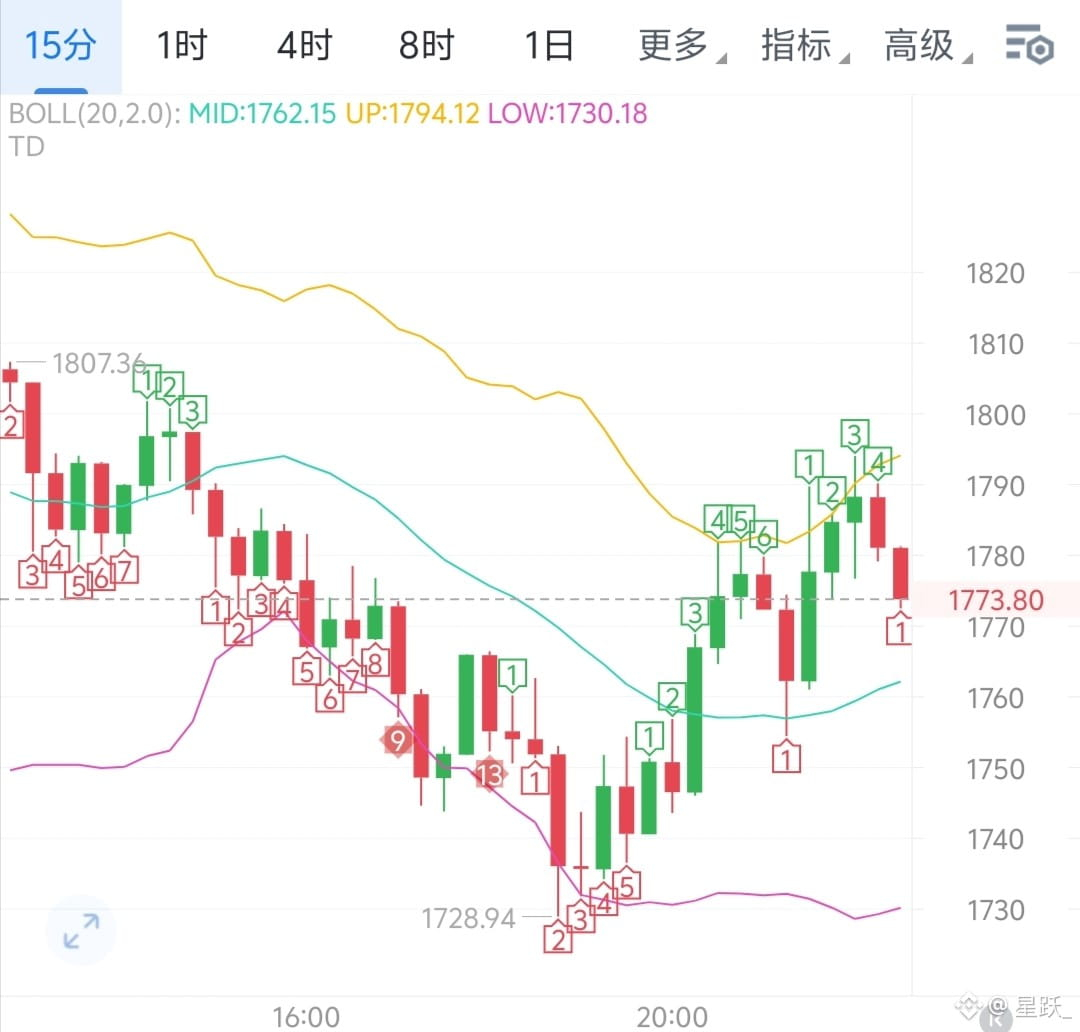
Task: Click the 1728.94 low price marker
Action: pos(468,918)
